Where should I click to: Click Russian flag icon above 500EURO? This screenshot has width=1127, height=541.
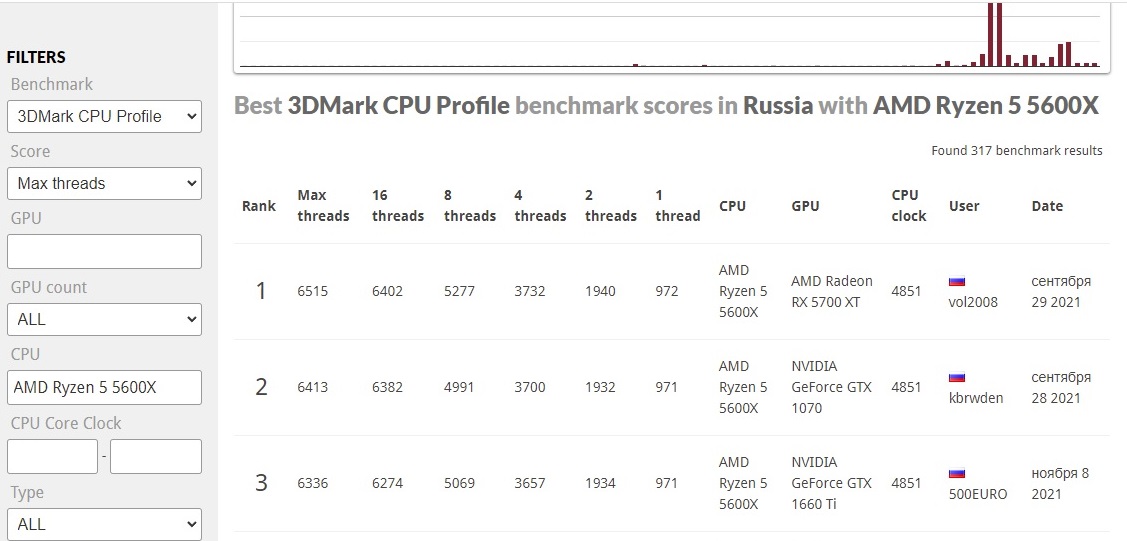956,474
